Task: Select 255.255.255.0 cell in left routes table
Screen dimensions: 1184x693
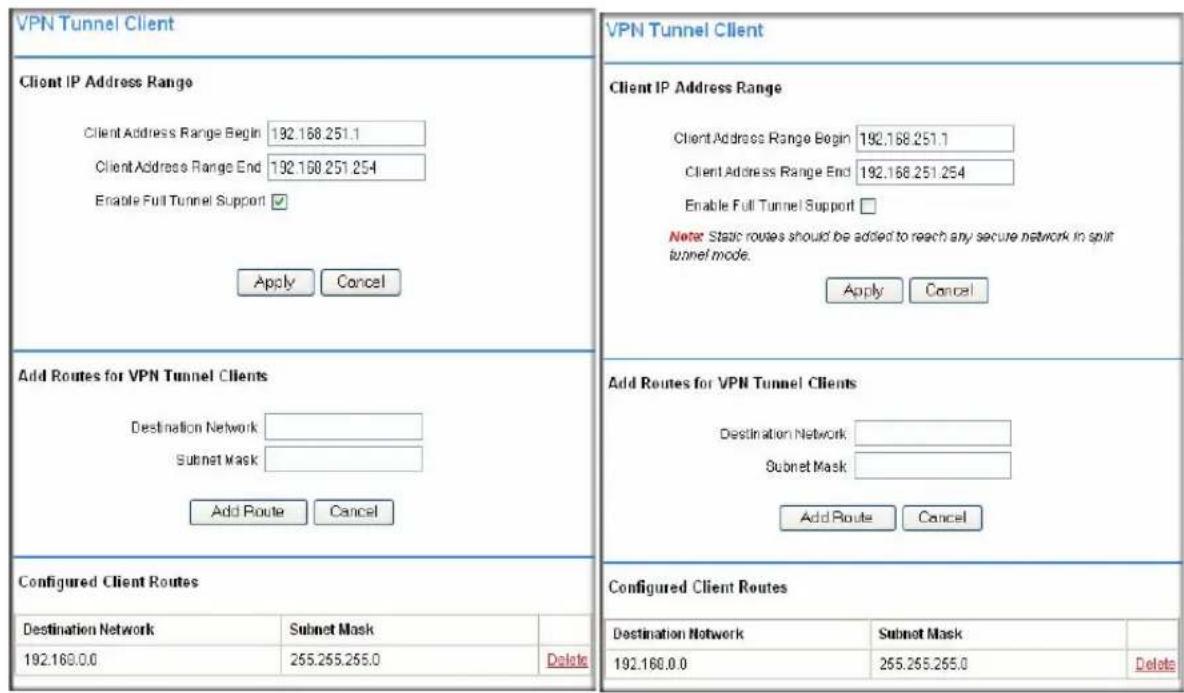Action: pos(410,660)
